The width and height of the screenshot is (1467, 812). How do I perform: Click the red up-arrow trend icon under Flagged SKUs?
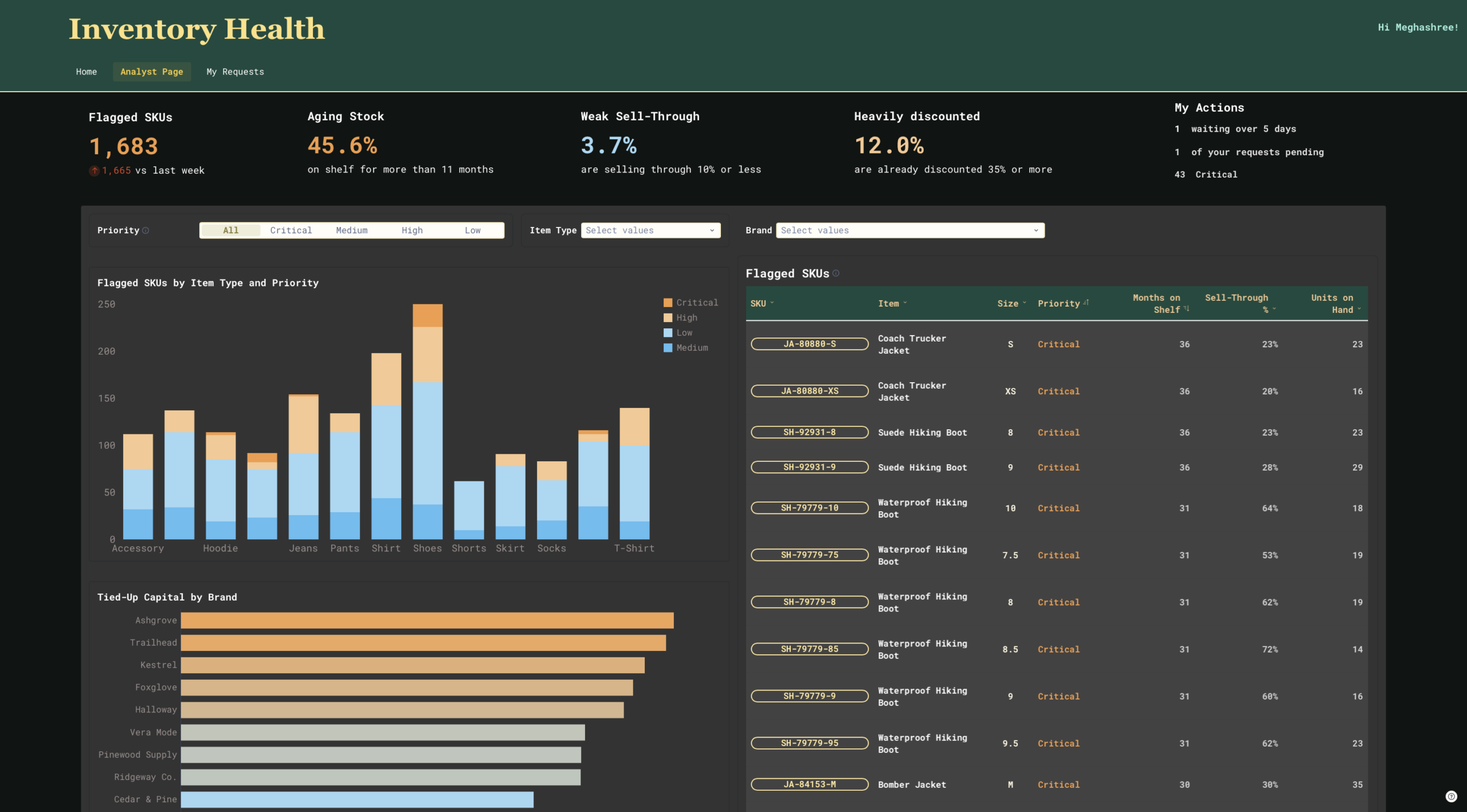coord(95,171)
